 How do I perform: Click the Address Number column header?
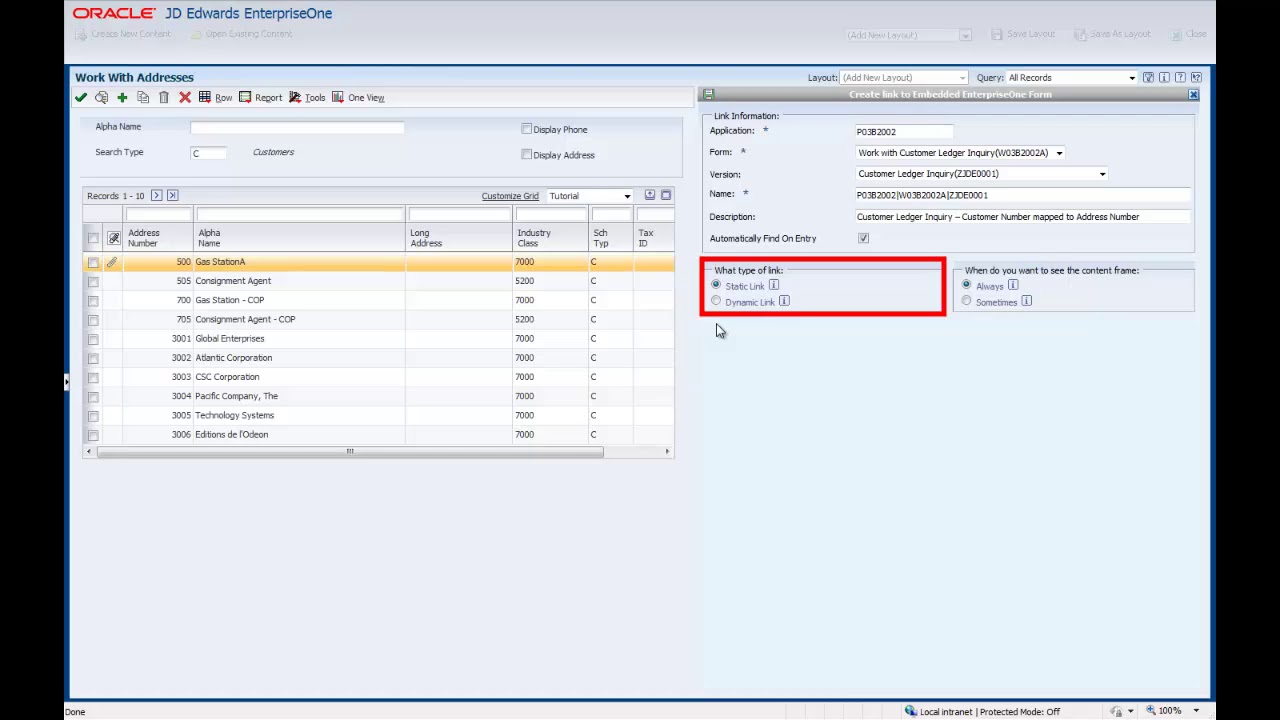[x=143, y=238]
